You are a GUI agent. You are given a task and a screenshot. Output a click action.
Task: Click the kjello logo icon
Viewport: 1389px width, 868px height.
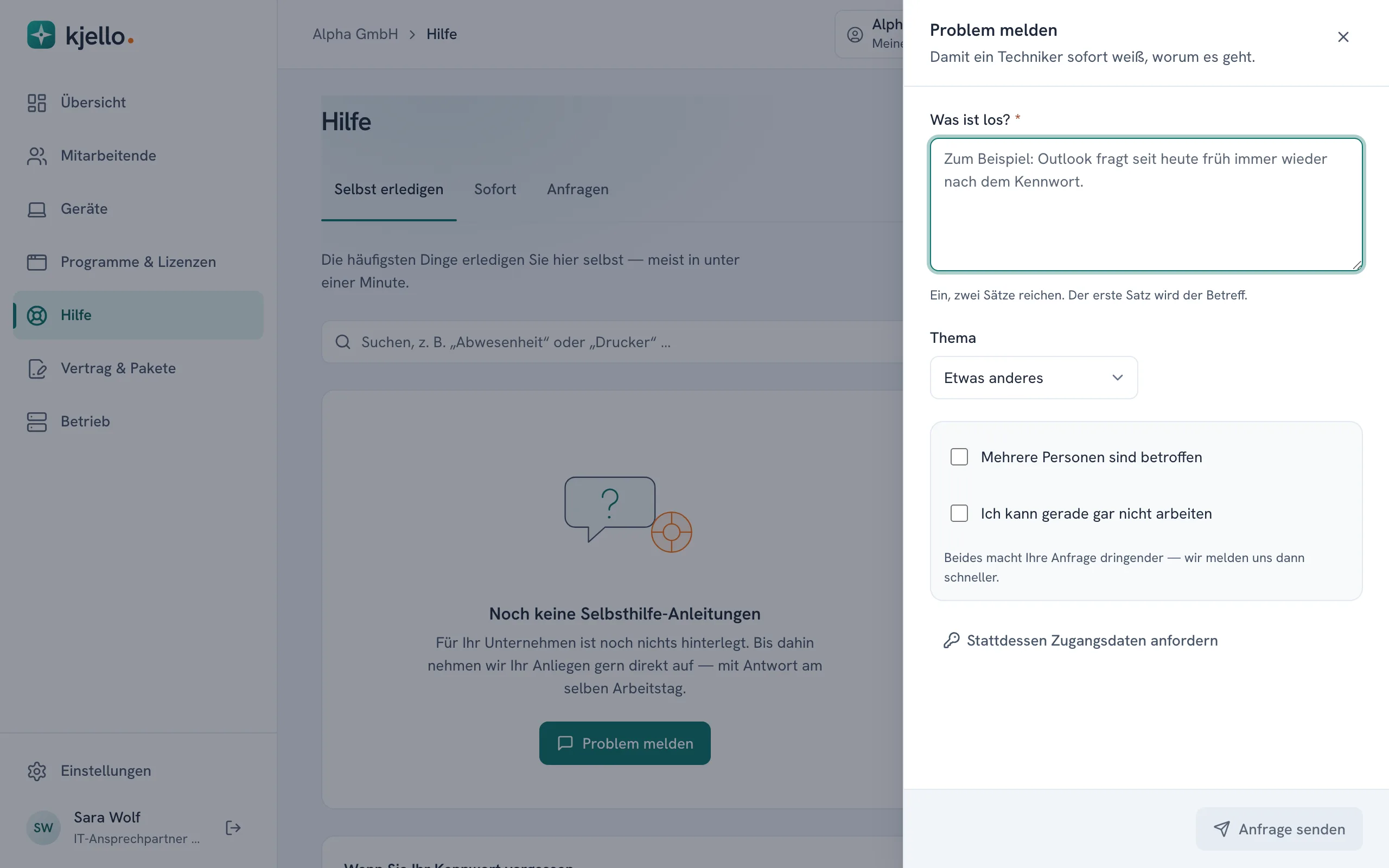point(41,35)
